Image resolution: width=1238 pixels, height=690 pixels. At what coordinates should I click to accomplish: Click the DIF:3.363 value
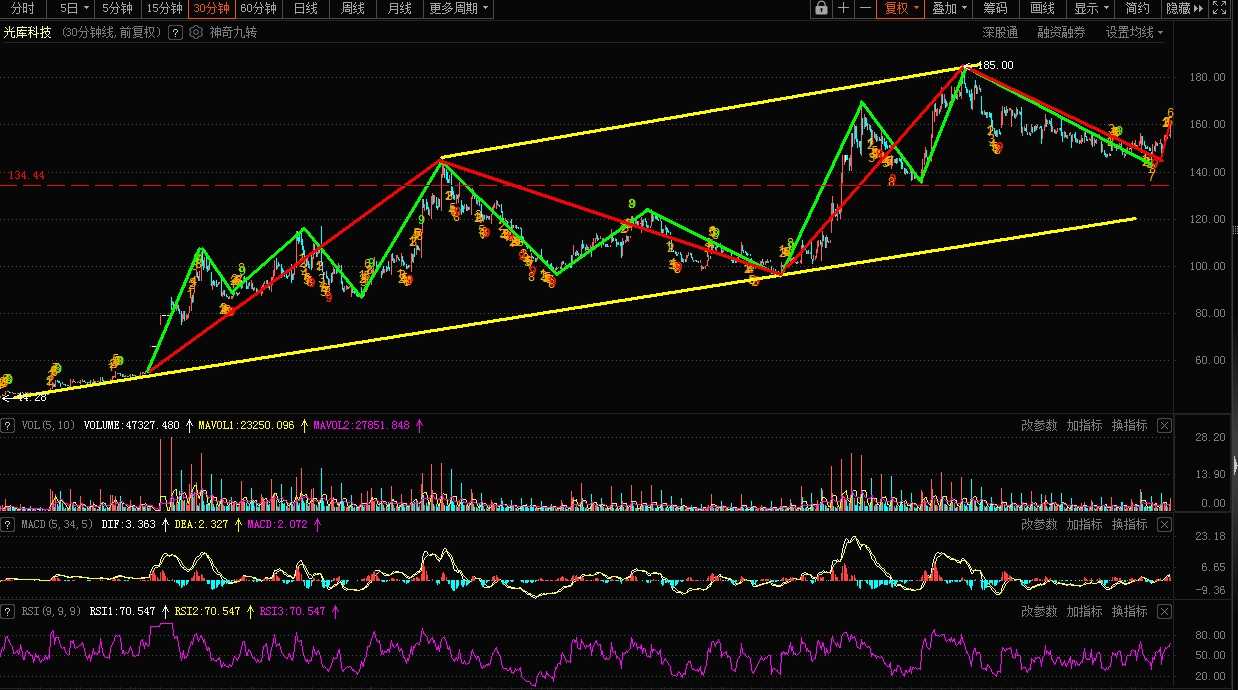[x=129, y=524]
